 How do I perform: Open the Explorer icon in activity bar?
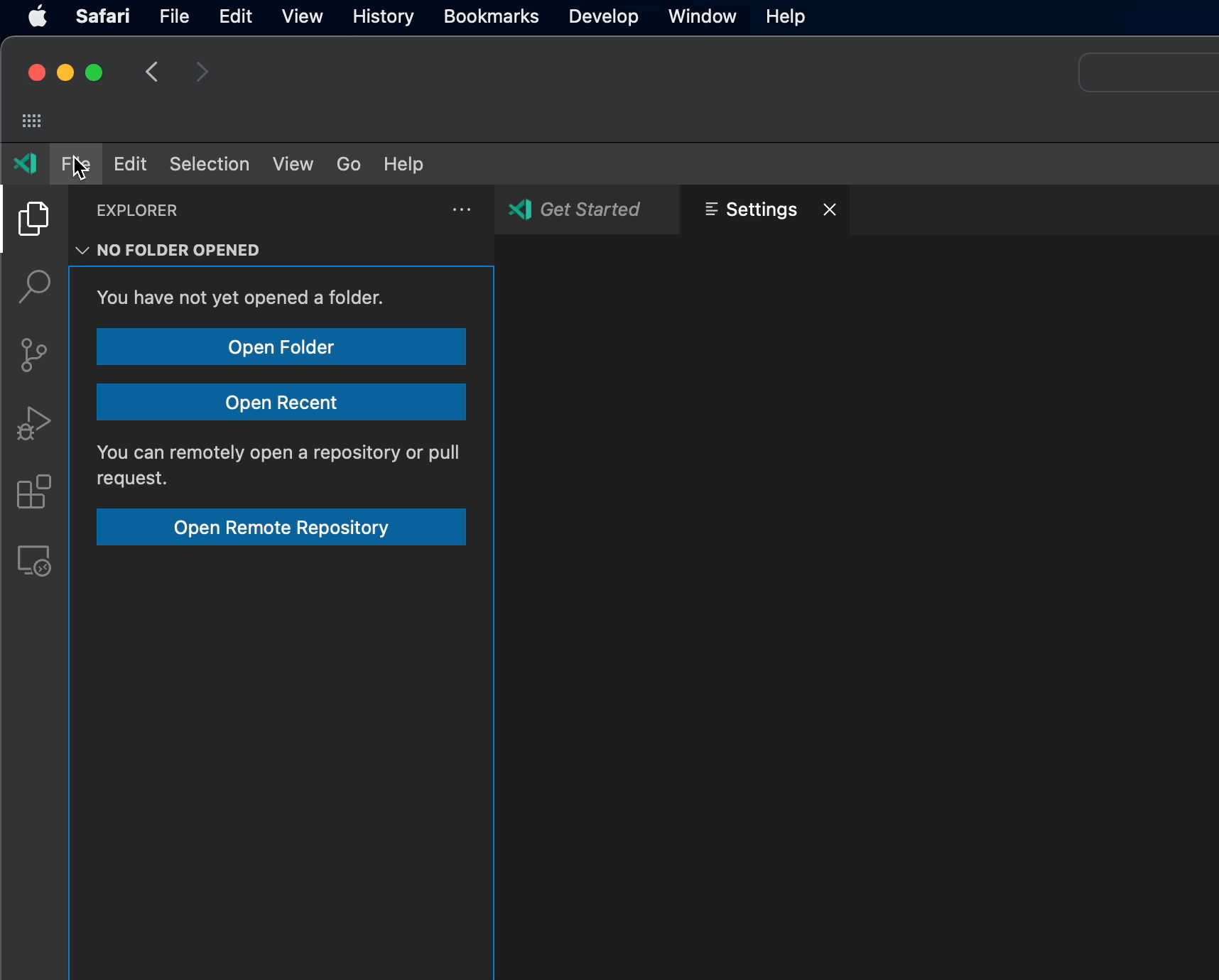coord(33,219)
